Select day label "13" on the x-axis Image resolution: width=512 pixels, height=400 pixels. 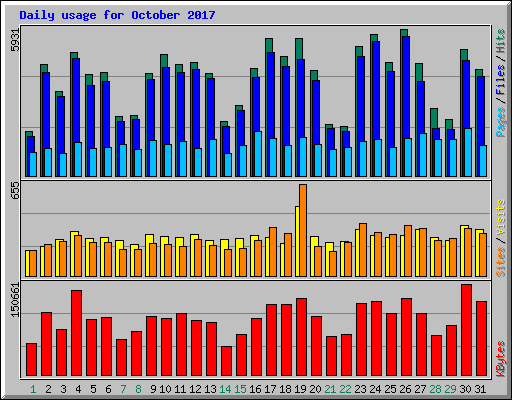pyautogui.click(x=210, y=389)
